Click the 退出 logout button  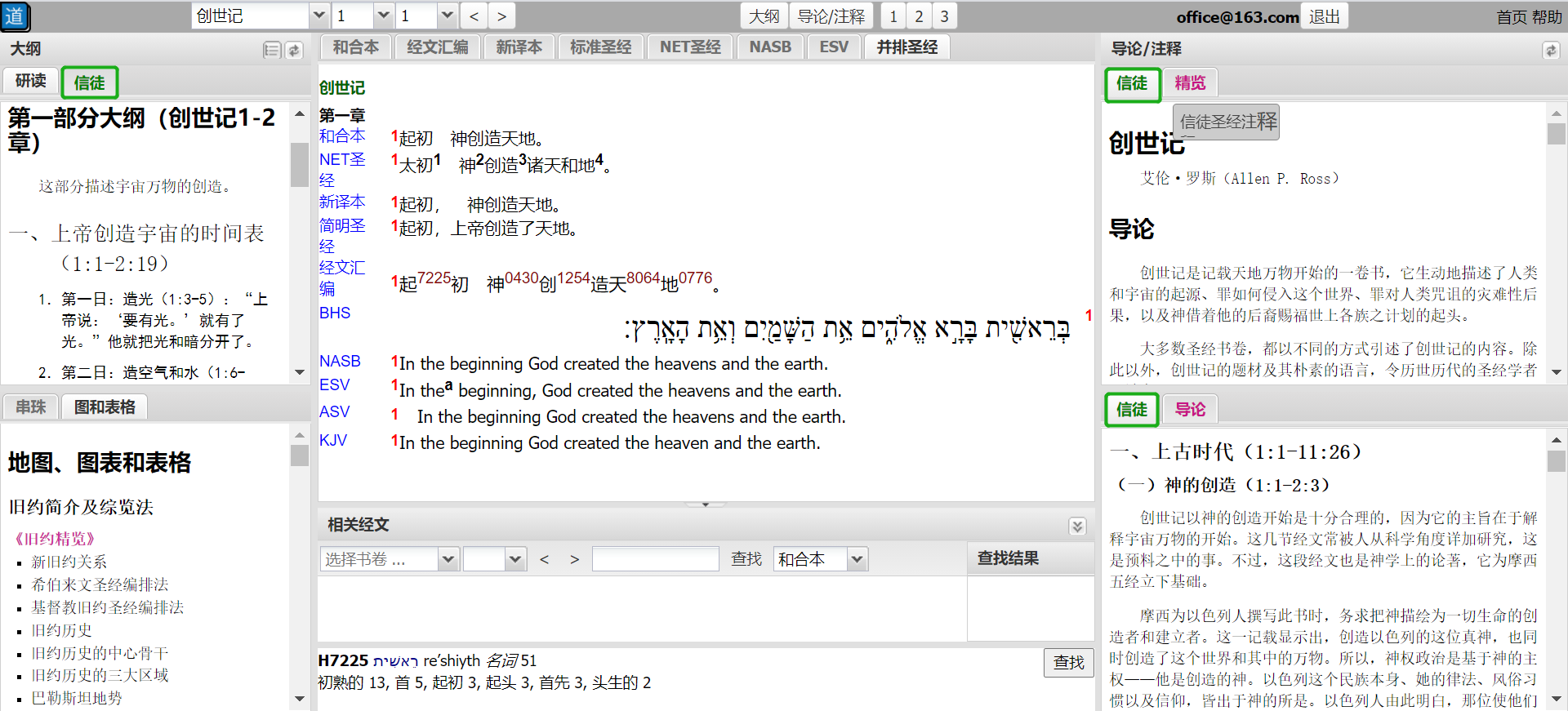[1324, 16]
